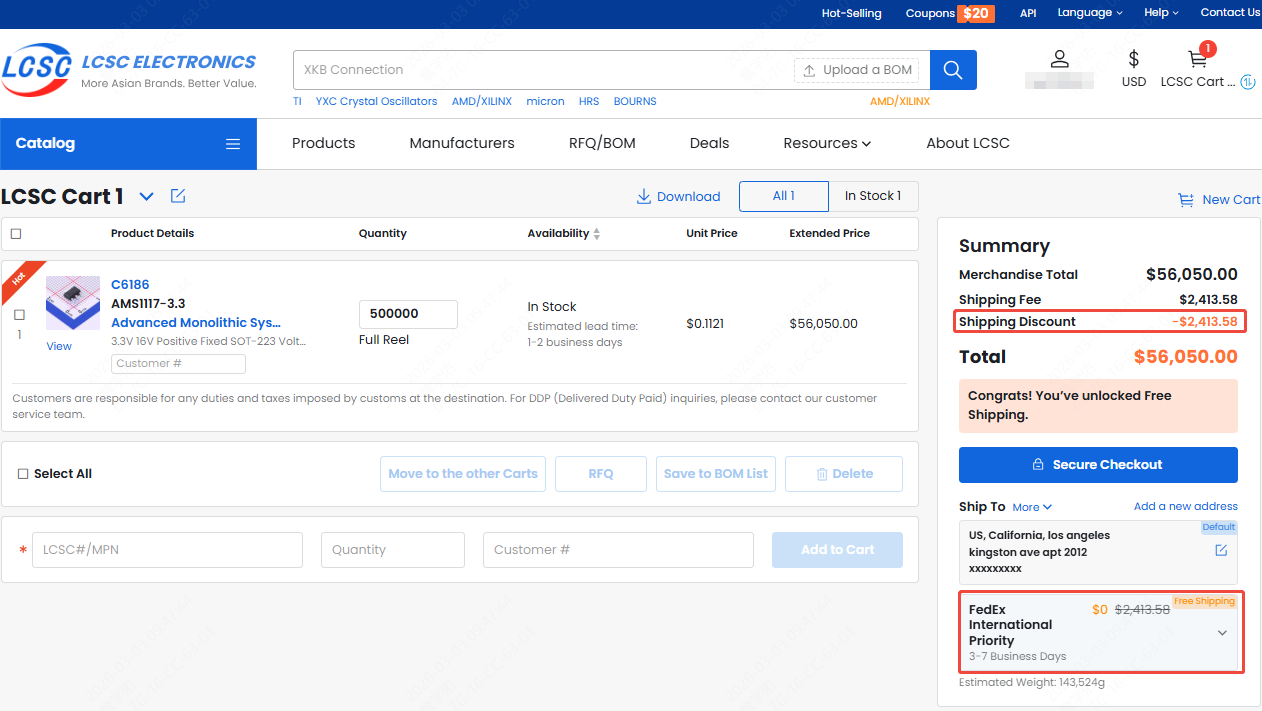Click the magnifying glass search button
Viewport: 1262px width, 711px height.
pos(953,70)
